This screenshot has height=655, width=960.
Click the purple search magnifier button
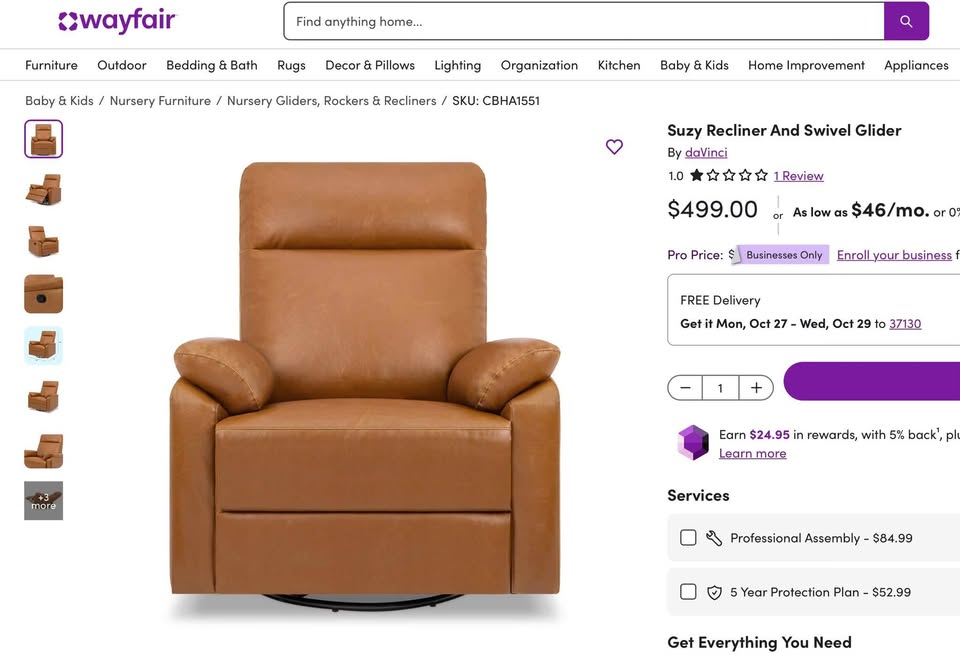coord(906,21)
